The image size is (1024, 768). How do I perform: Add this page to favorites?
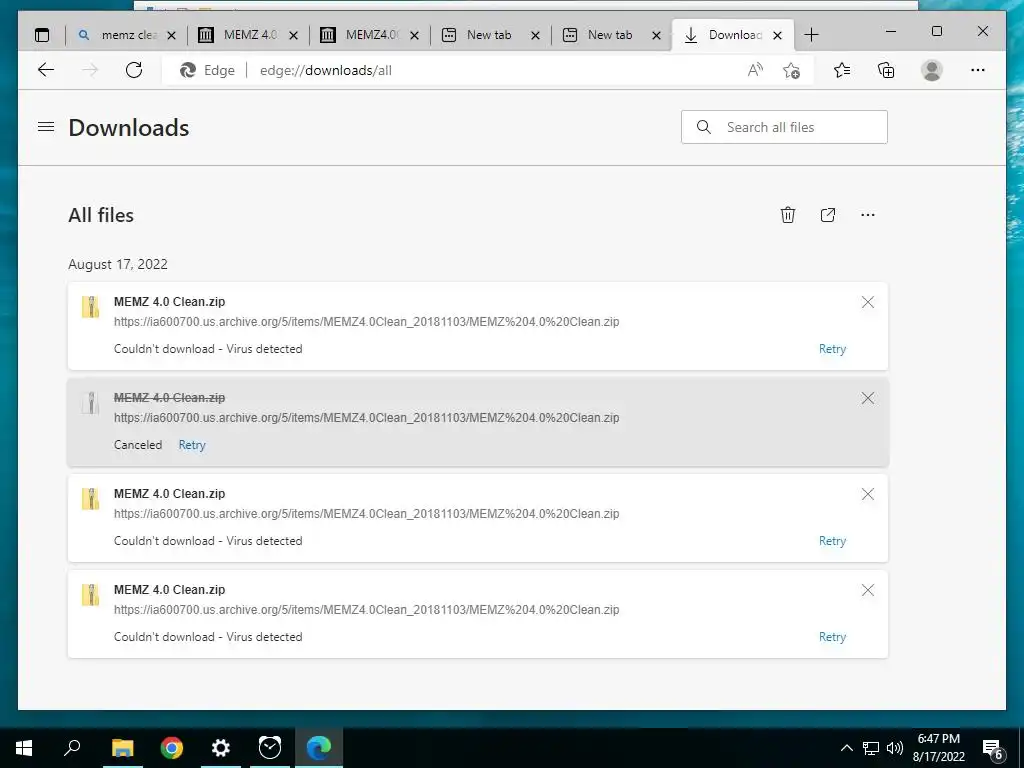[792, 70]
